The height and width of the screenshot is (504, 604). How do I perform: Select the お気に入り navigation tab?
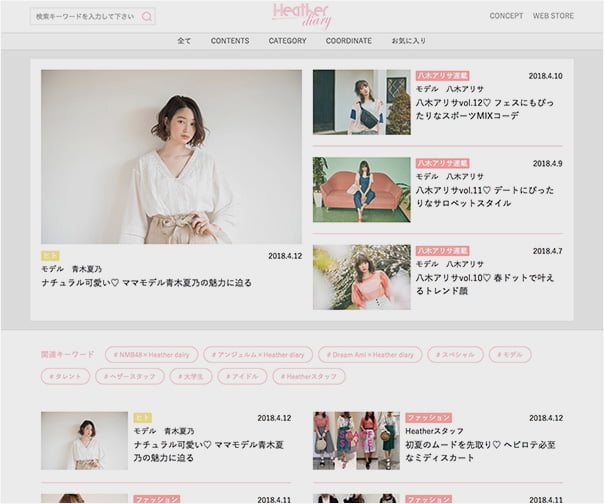pyautogui.click(x=409, y=41)
